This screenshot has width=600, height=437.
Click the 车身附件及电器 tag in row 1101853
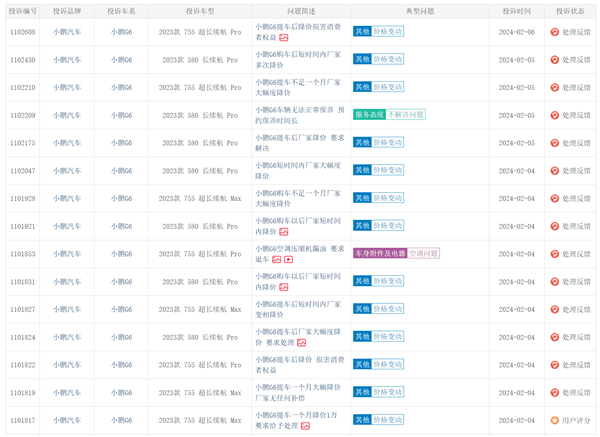pyautogui.click(x=380, y=254)
